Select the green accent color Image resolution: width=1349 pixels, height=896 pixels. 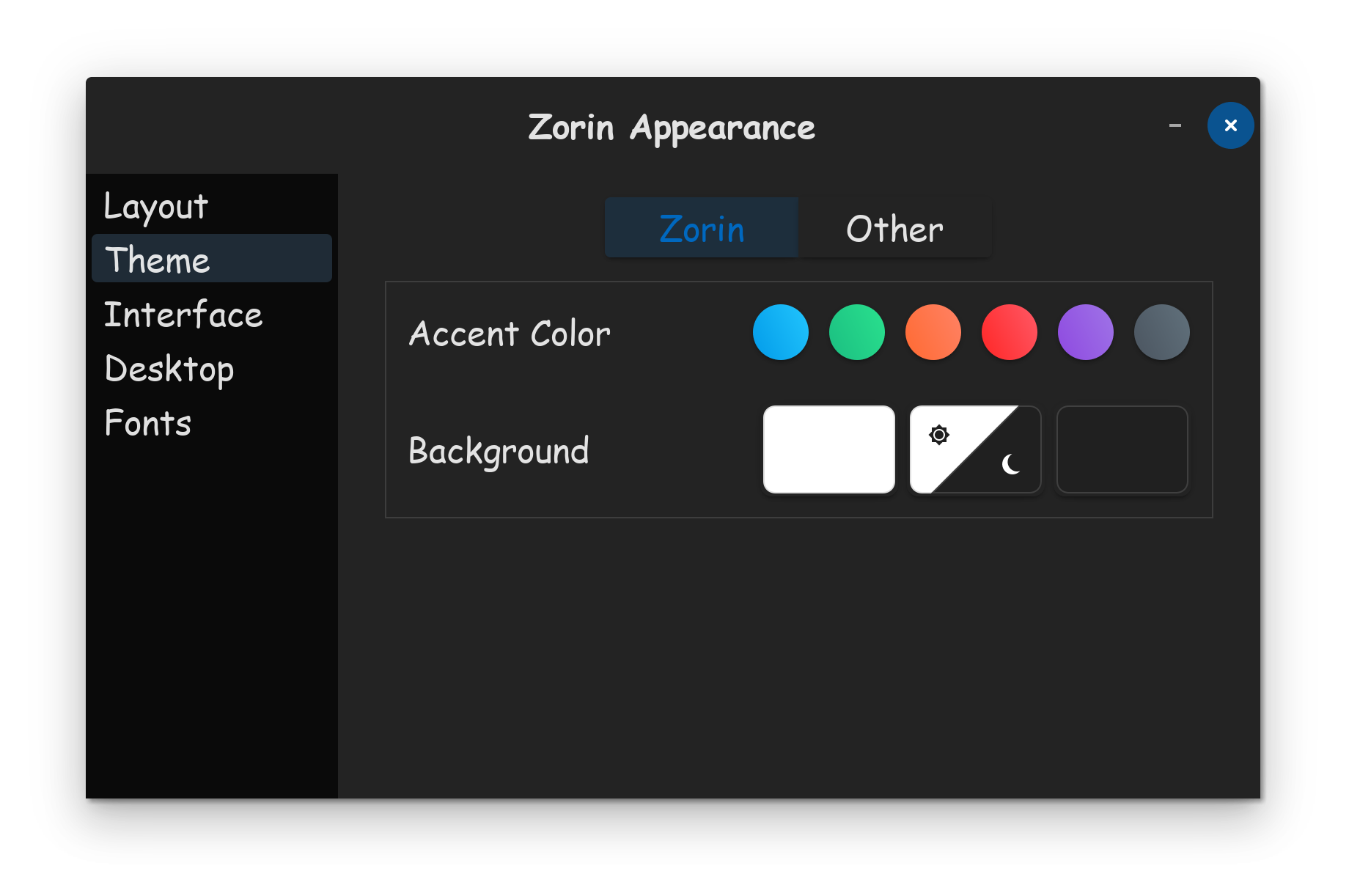(x=857, y=332)
